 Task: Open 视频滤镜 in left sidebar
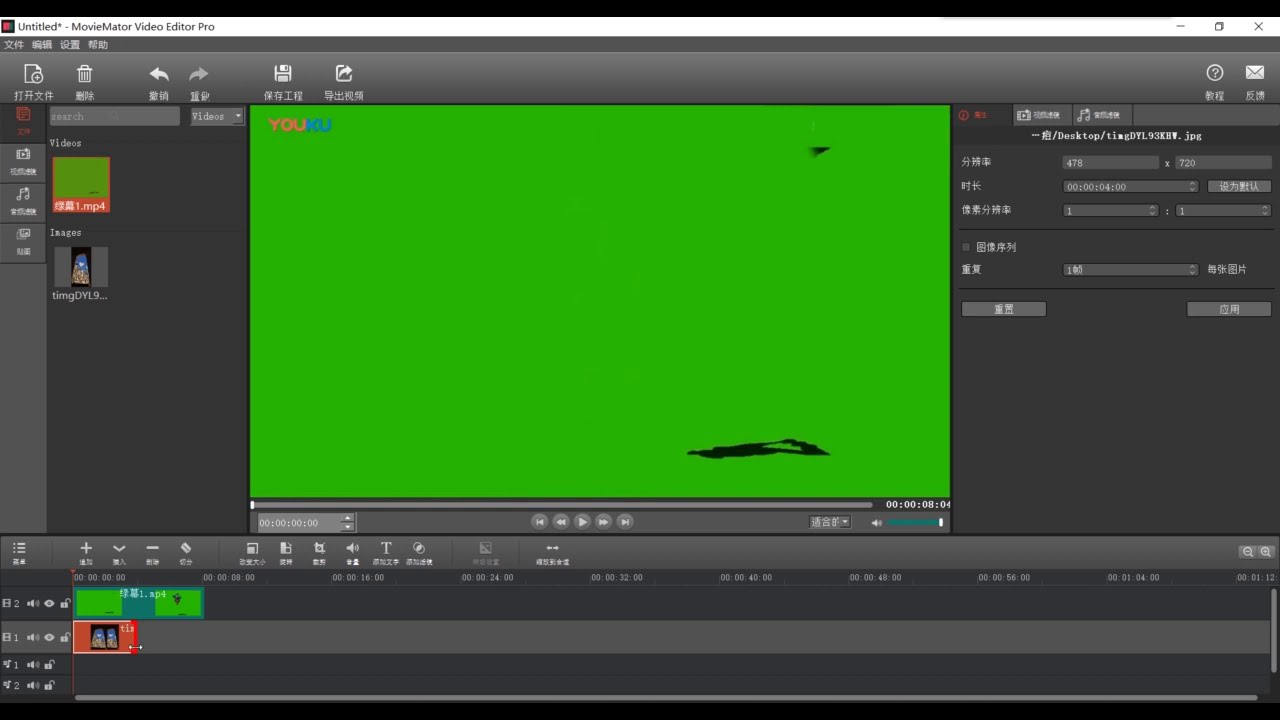(23, 161)
